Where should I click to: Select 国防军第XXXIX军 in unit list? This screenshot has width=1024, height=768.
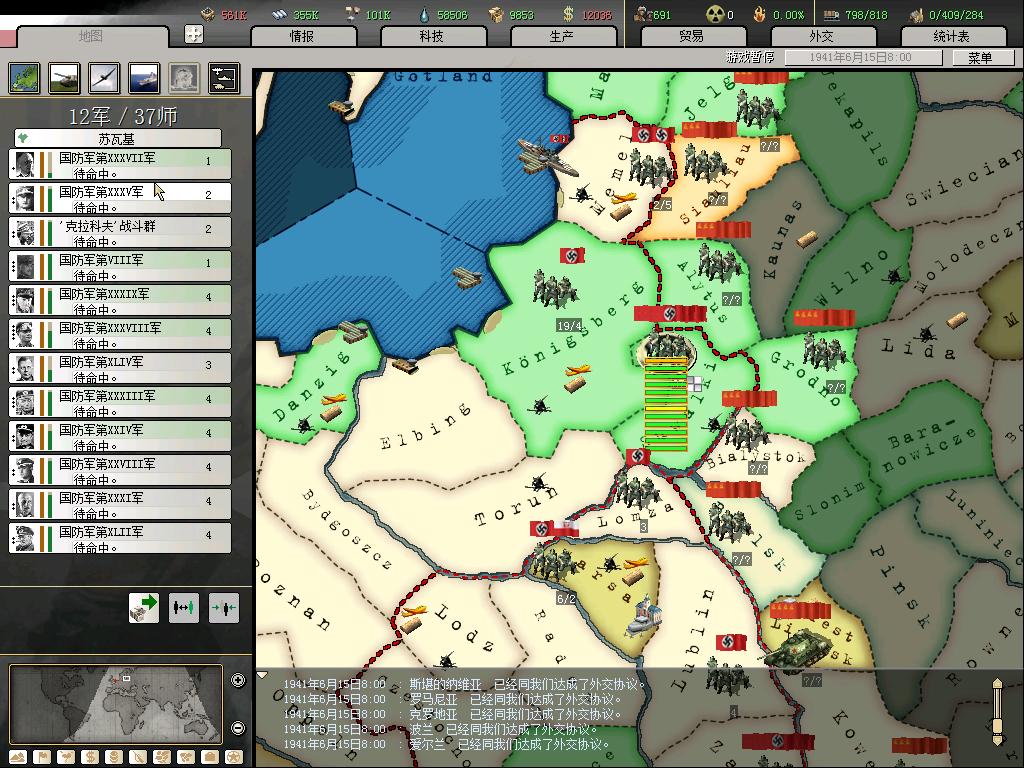coord(120,300)
